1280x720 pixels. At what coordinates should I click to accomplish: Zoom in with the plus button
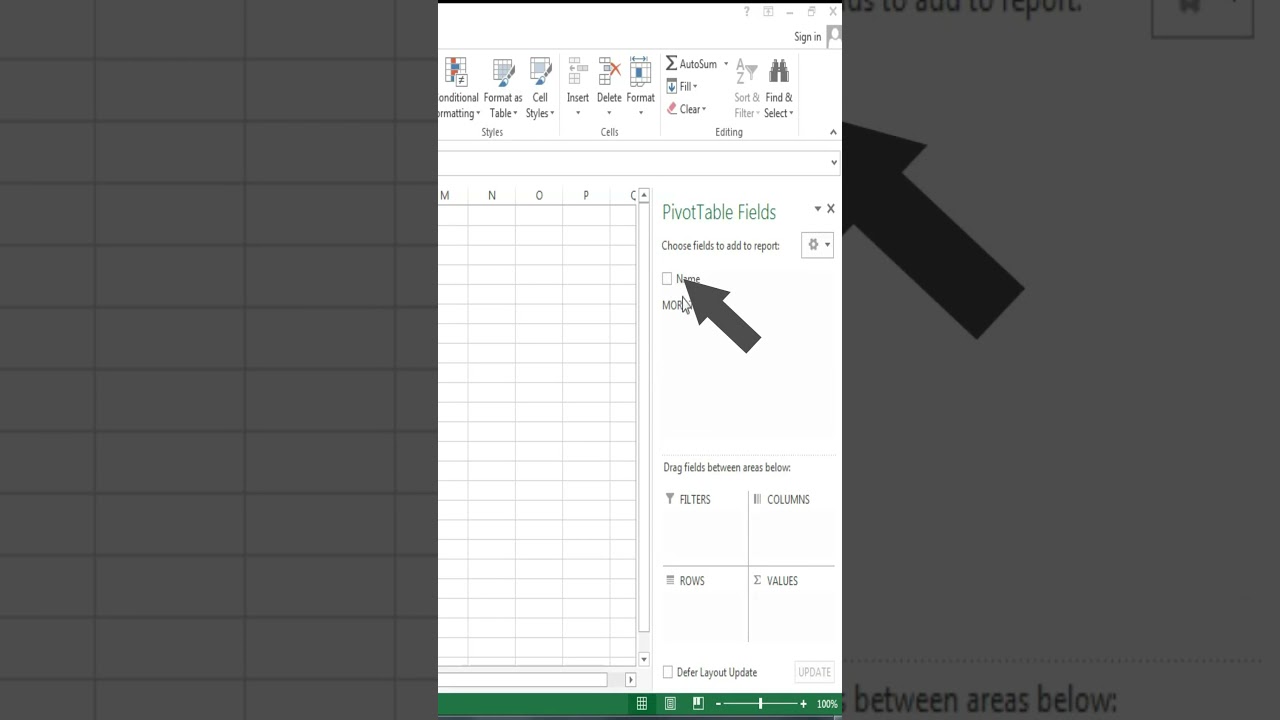[803, 704]
